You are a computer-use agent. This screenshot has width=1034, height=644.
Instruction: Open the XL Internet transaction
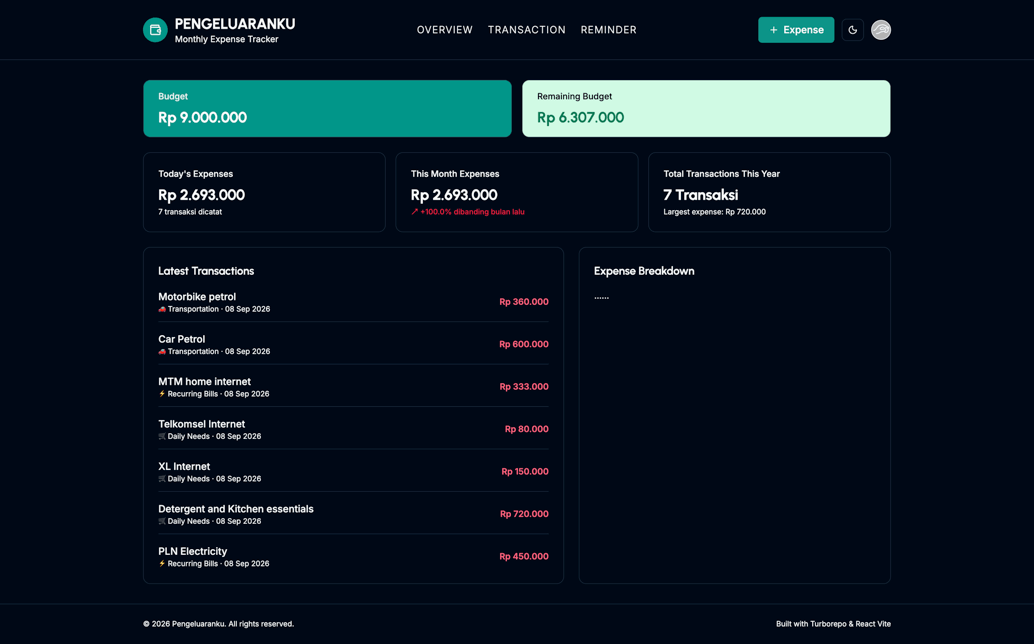(x=353, y=471)
